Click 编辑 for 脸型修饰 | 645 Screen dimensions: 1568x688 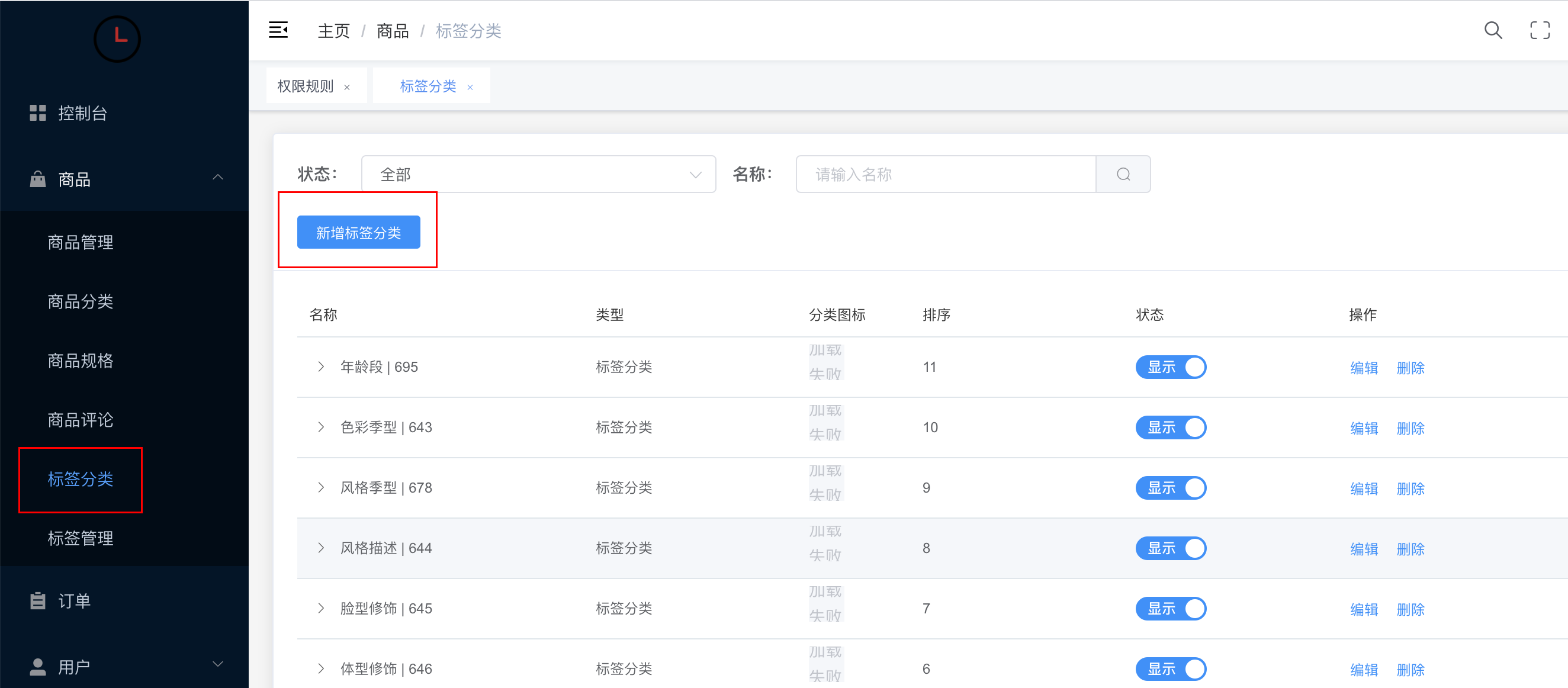pos(1364,609)
